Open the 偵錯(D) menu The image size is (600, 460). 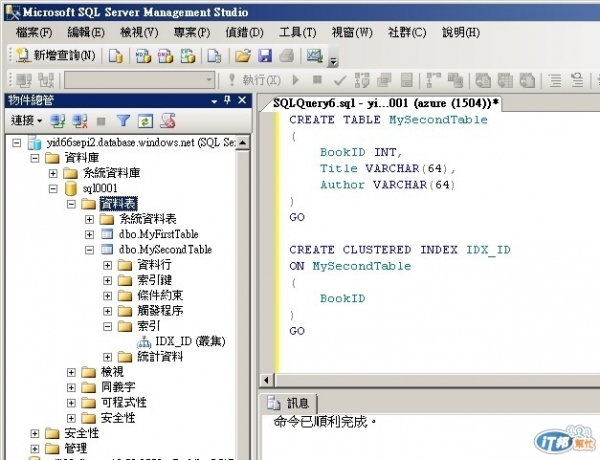pos(244,33)
